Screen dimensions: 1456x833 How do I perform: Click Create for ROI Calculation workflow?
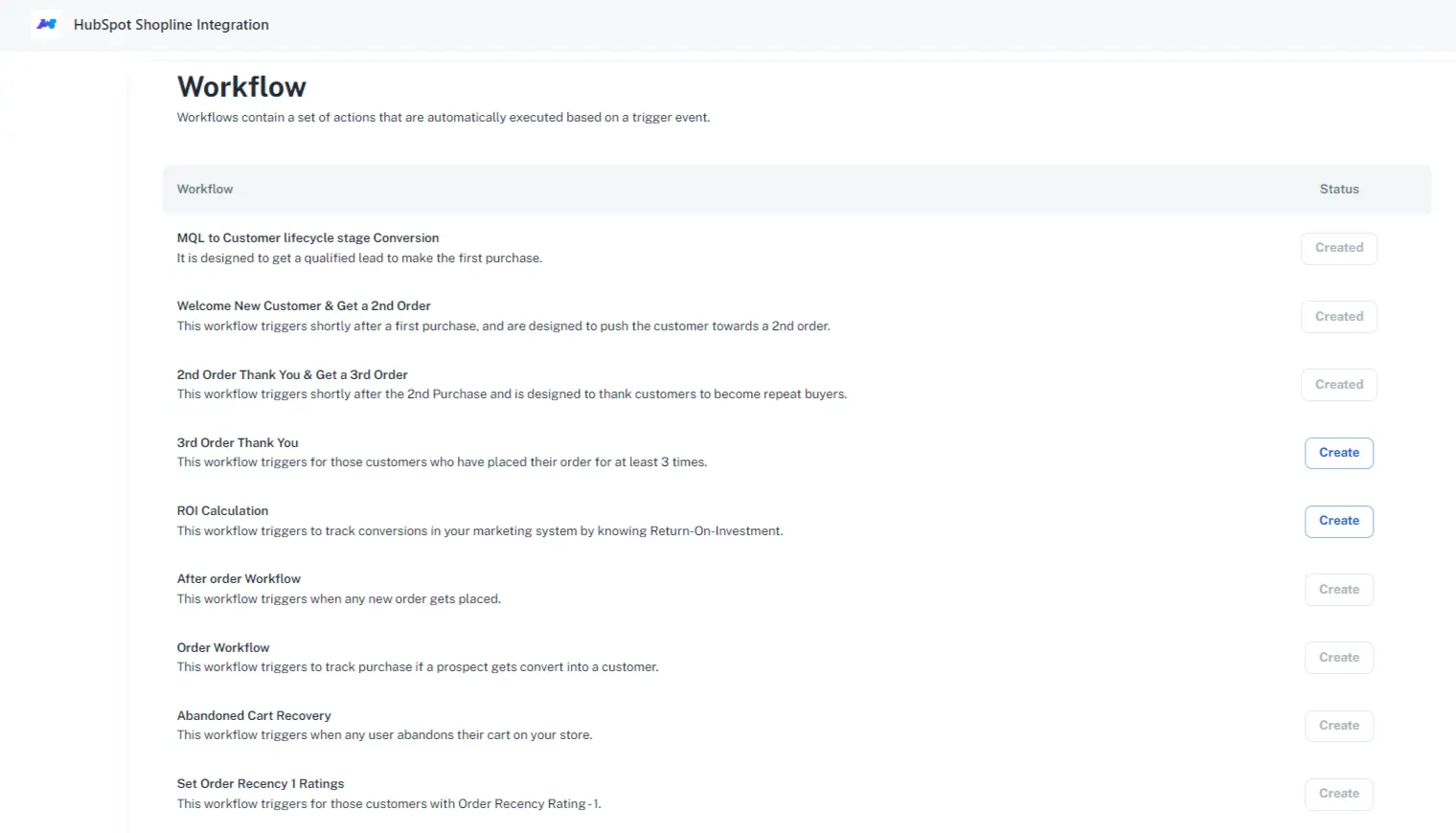pyautogui.click(x=1338, y=521)
